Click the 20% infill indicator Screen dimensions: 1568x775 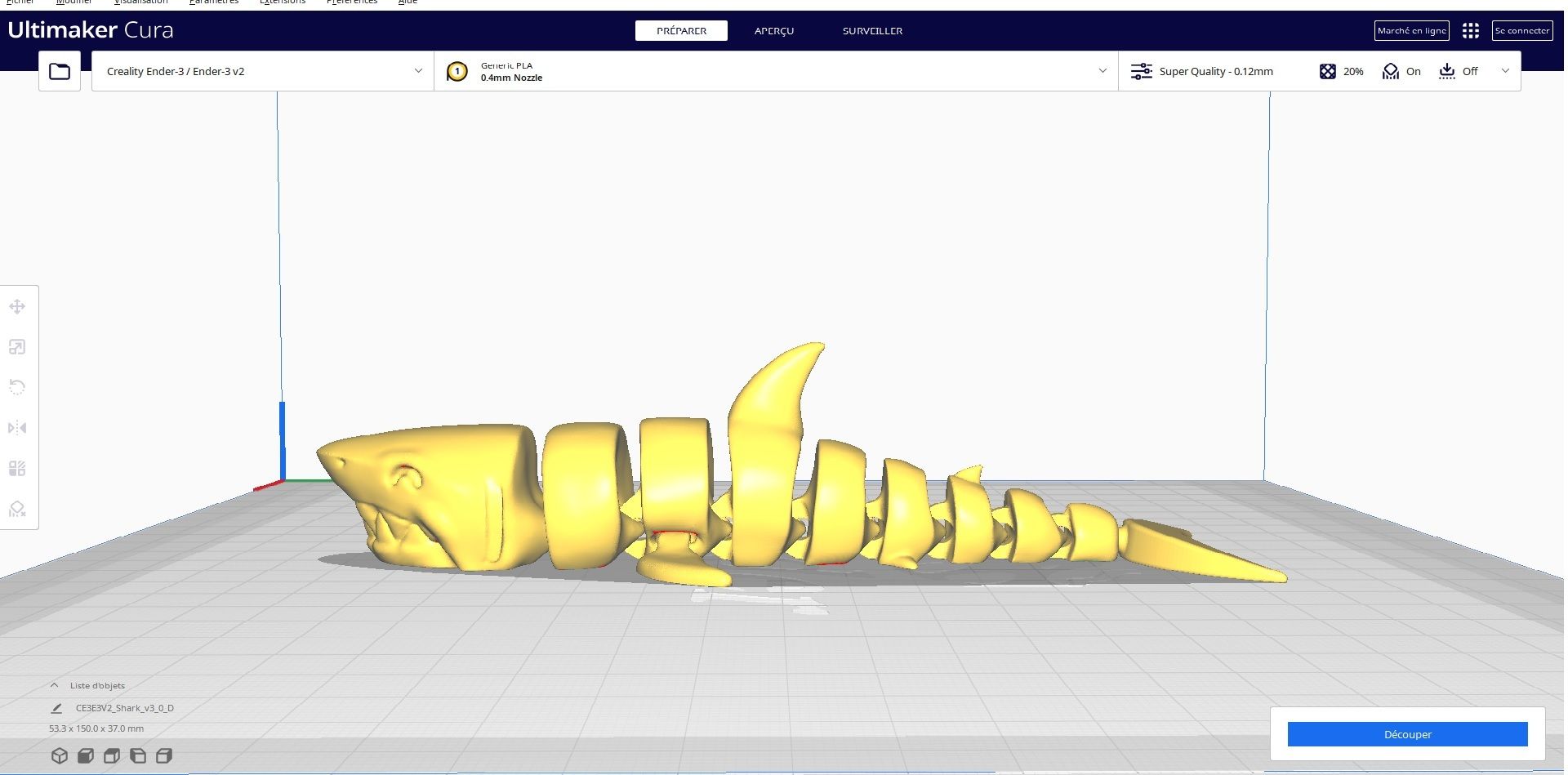[x=1341, y=71]
